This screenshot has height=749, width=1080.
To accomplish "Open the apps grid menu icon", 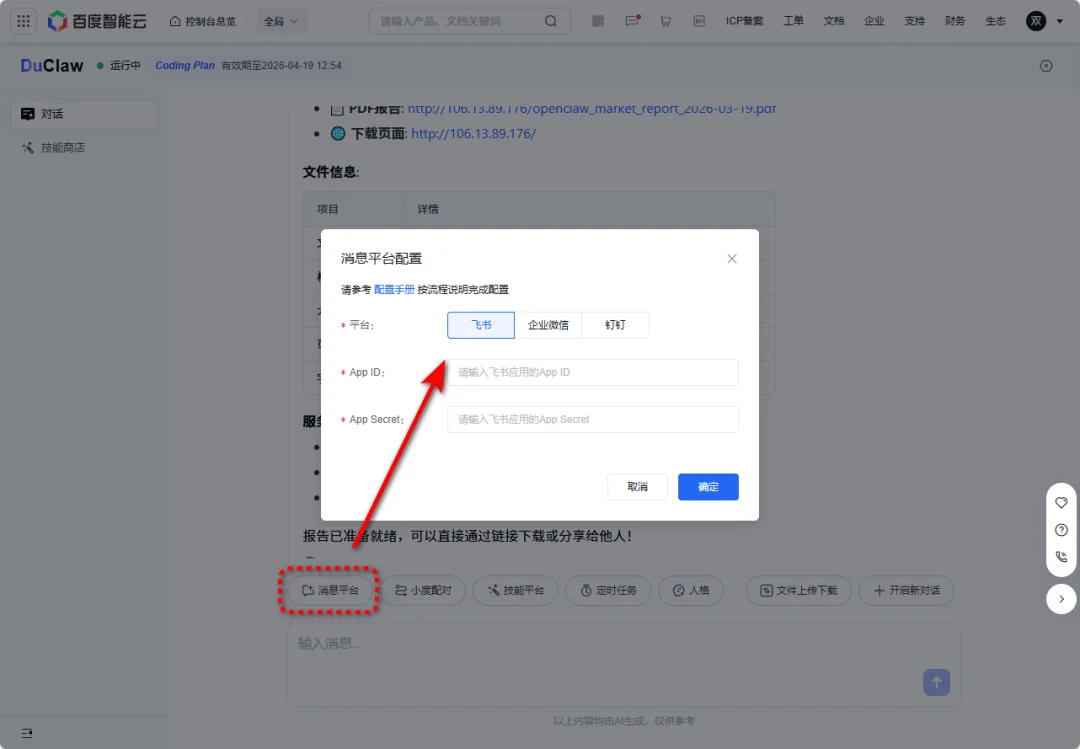I will click(x=24, y=21).
